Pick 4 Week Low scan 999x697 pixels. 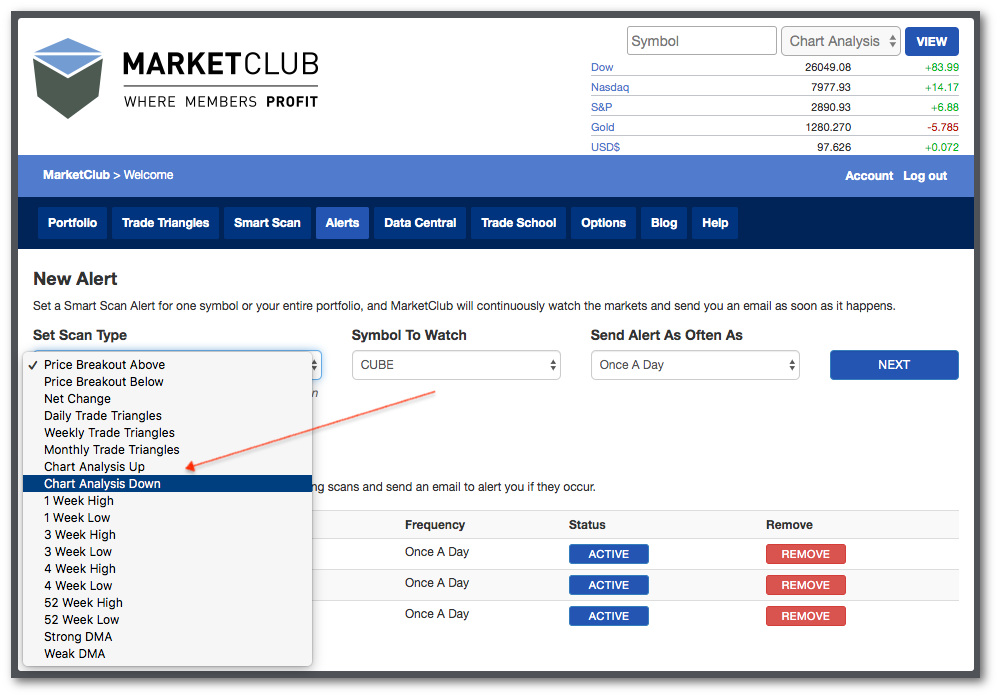(168, 586)
